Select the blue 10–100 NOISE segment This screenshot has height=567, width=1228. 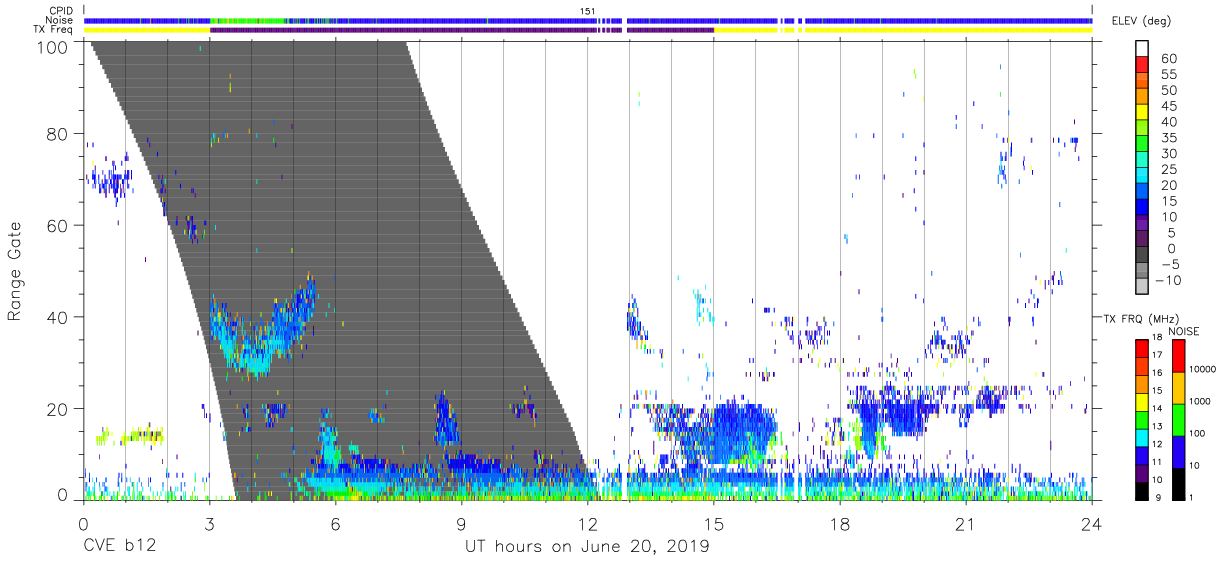point(1177,452)
